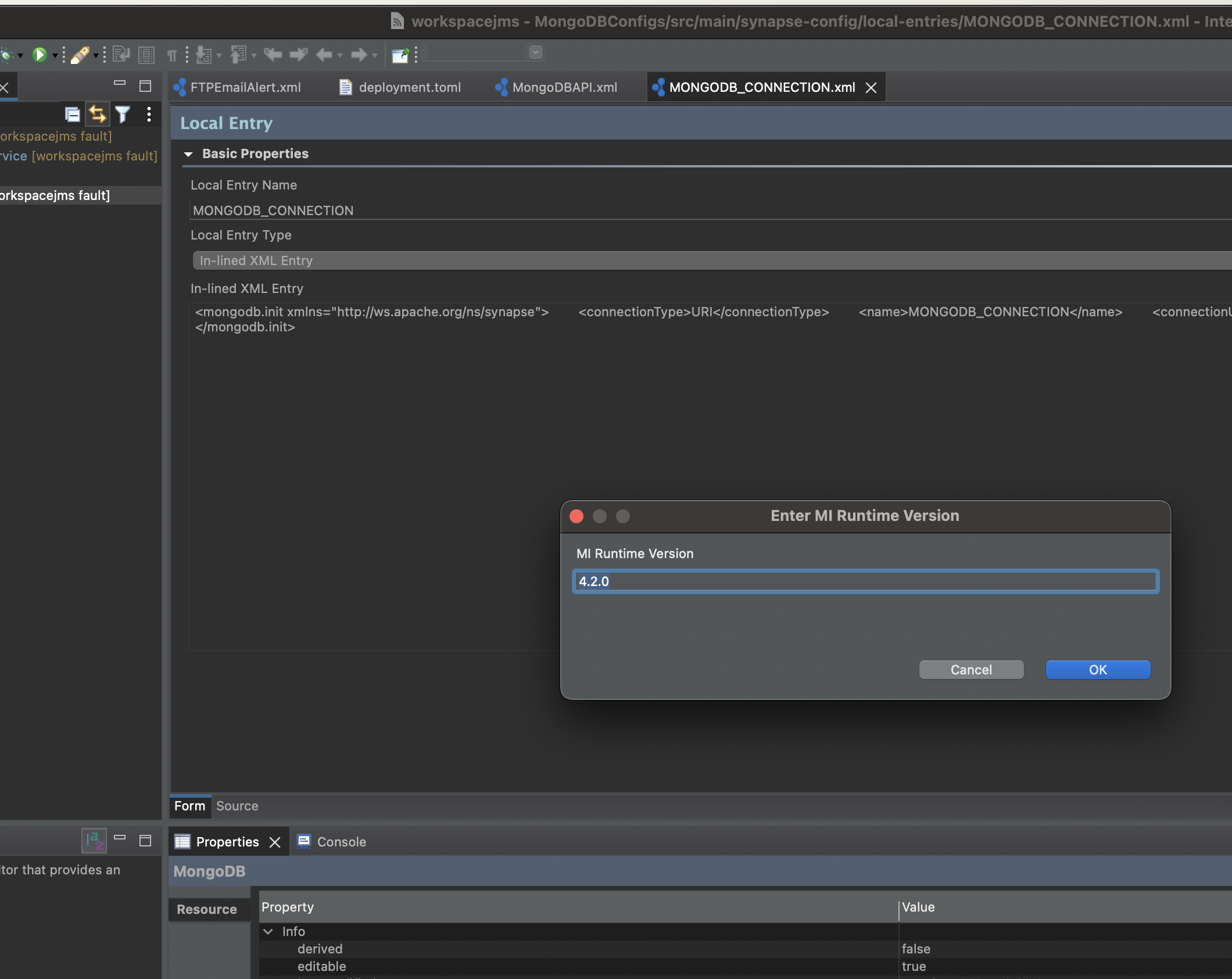Open the Console view tab
The width and height of the screenshot is (1232, 979).
[x=332, y=842]
